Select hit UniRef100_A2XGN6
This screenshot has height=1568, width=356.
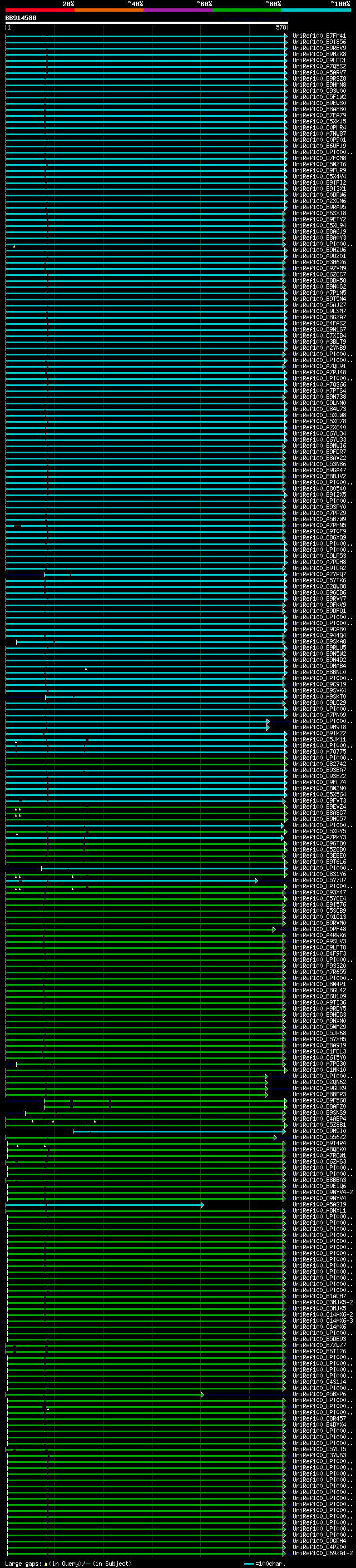(319, 201)
